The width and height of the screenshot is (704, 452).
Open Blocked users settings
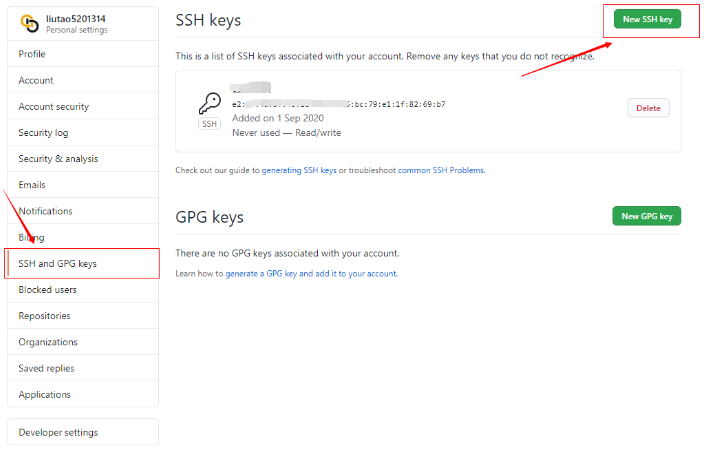[48, 290]
